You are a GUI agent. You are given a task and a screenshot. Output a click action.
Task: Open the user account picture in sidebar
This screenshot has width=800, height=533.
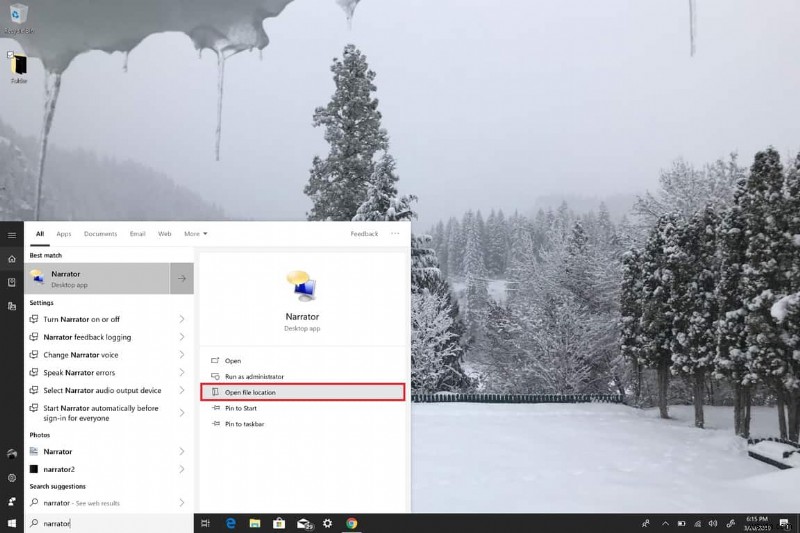coord(12,453)
